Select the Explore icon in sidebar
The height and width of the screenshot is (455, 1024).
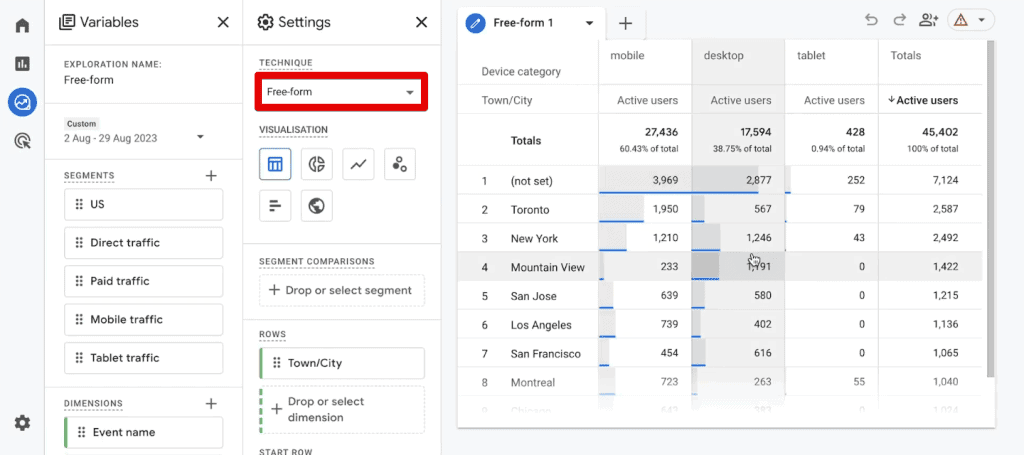[22, 102]
